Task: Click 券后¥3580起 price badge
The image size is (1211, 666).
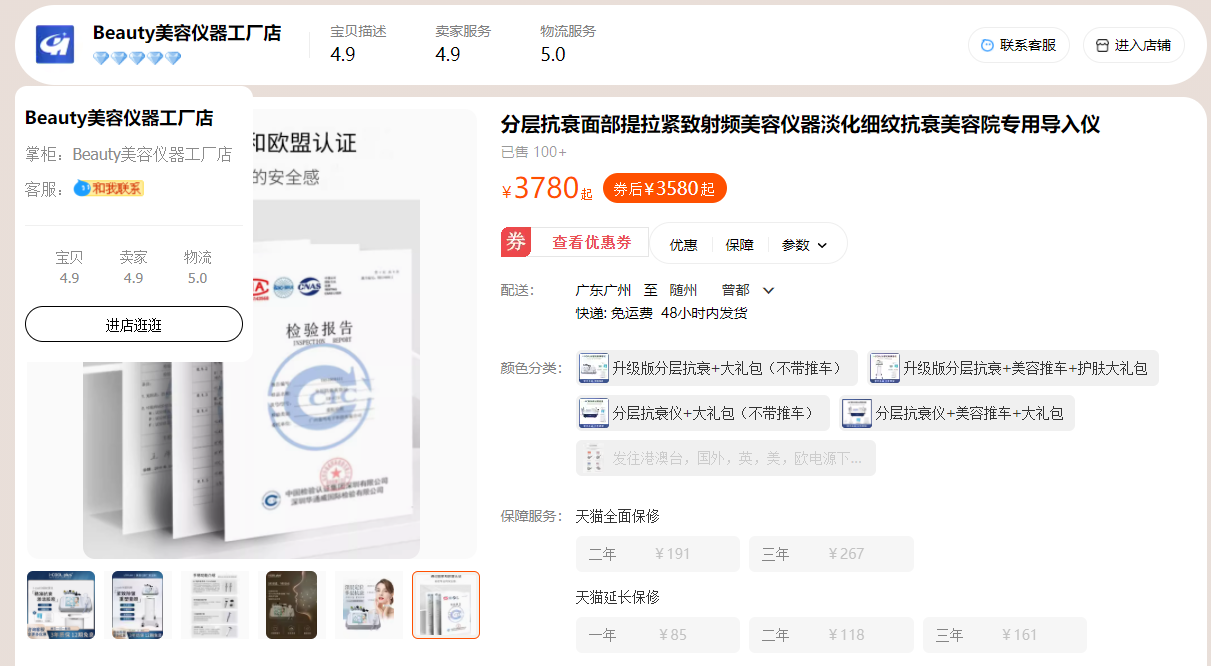Action: [x=665, y=188]
